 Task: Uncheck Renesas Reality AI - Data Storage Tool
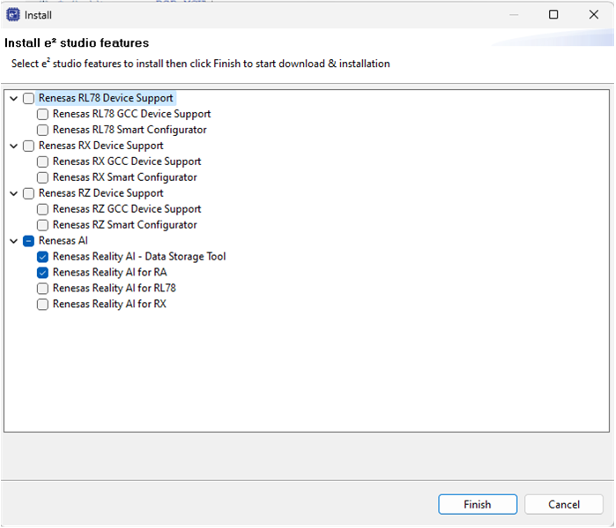point(43,257)
